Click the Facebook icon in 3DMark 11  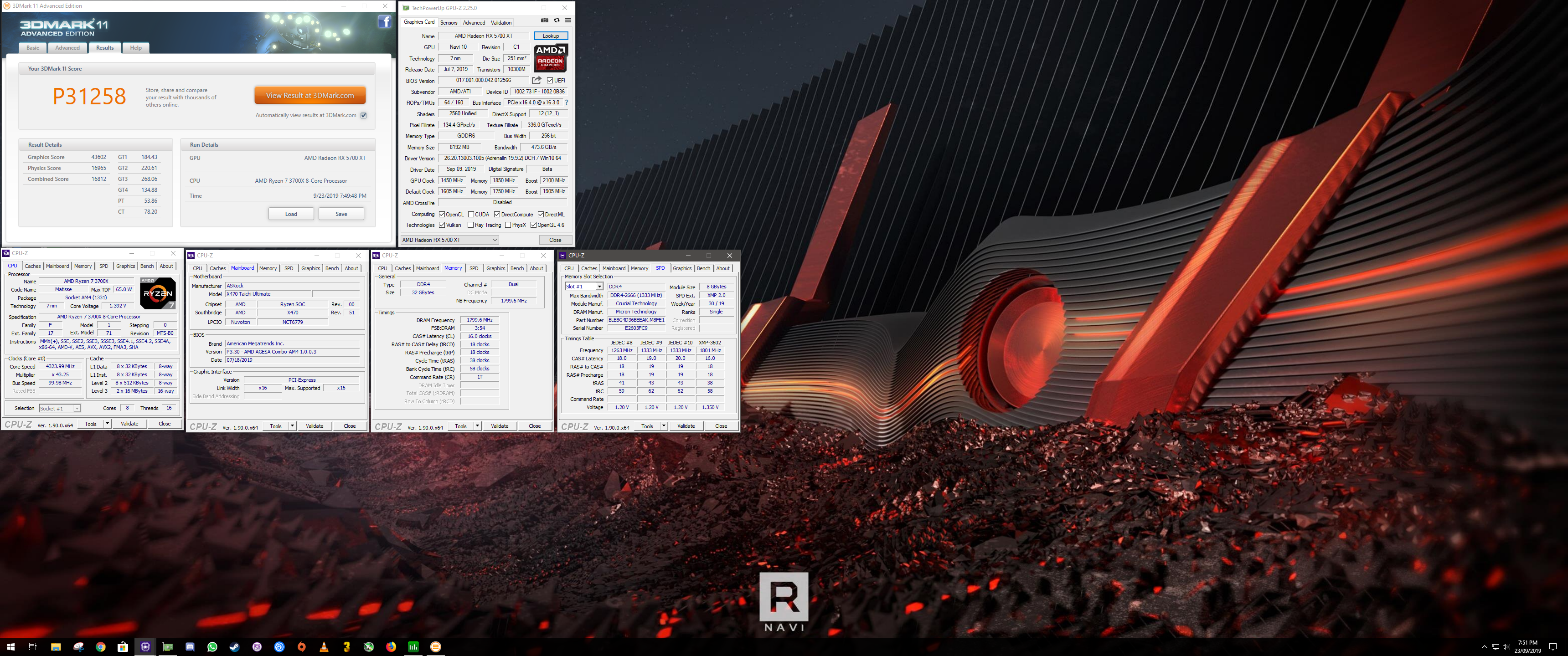coord(384,22)
